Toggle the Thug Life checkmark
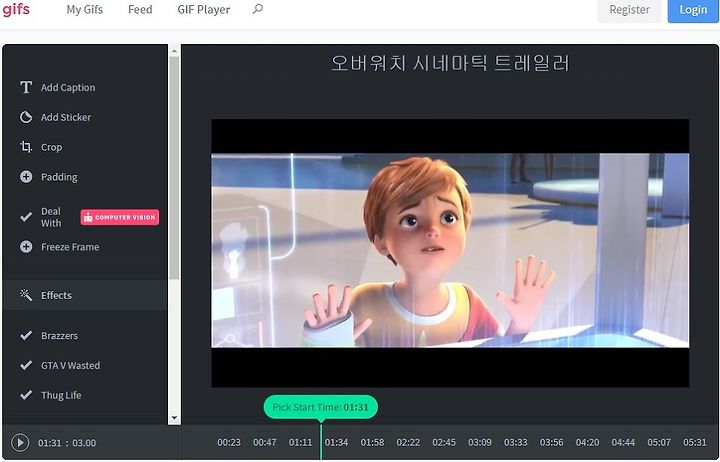Screen dimensions: 720x462 point(26,395)
